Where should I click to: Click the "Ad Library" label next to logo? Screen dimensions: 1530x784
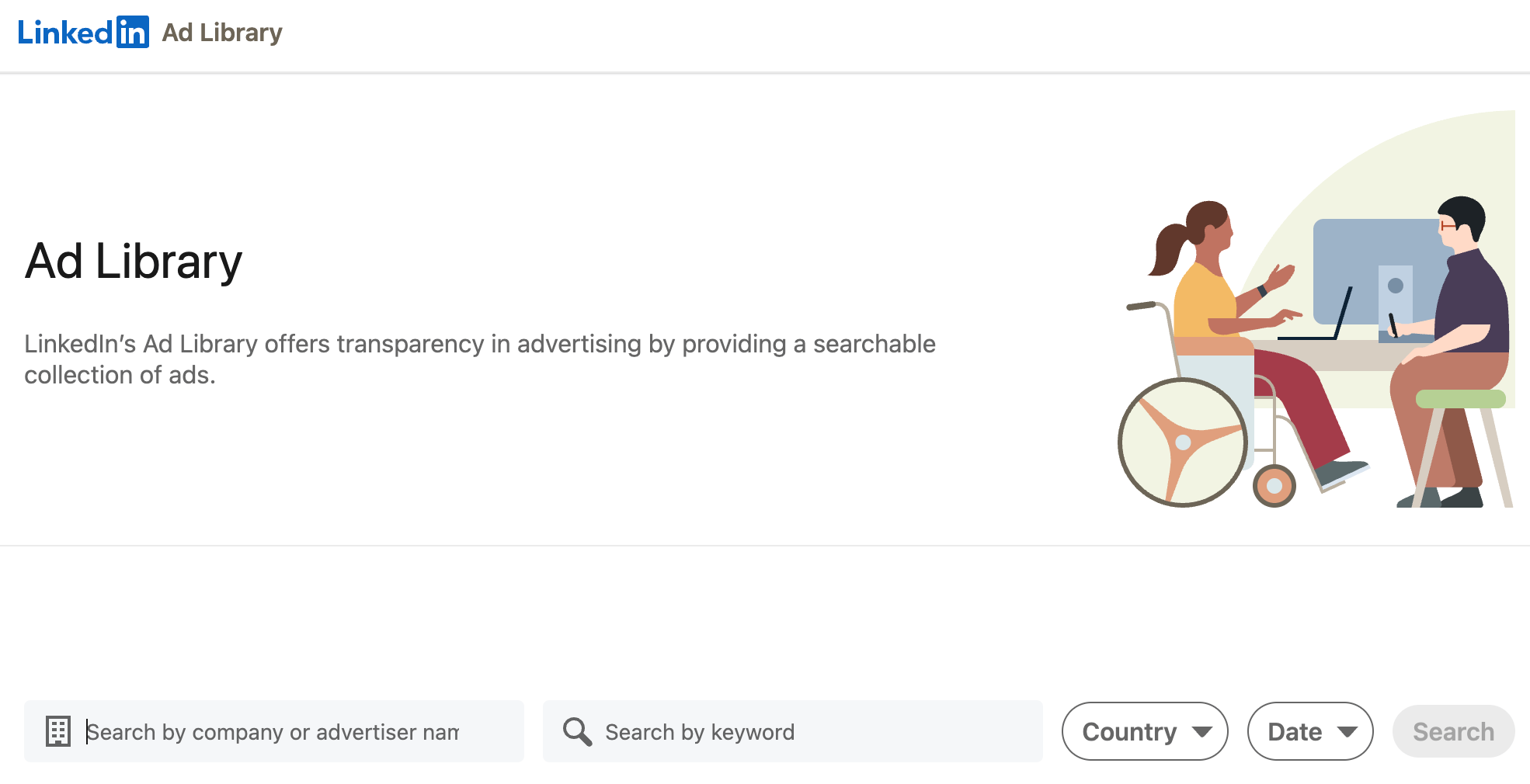click(221, 32)
